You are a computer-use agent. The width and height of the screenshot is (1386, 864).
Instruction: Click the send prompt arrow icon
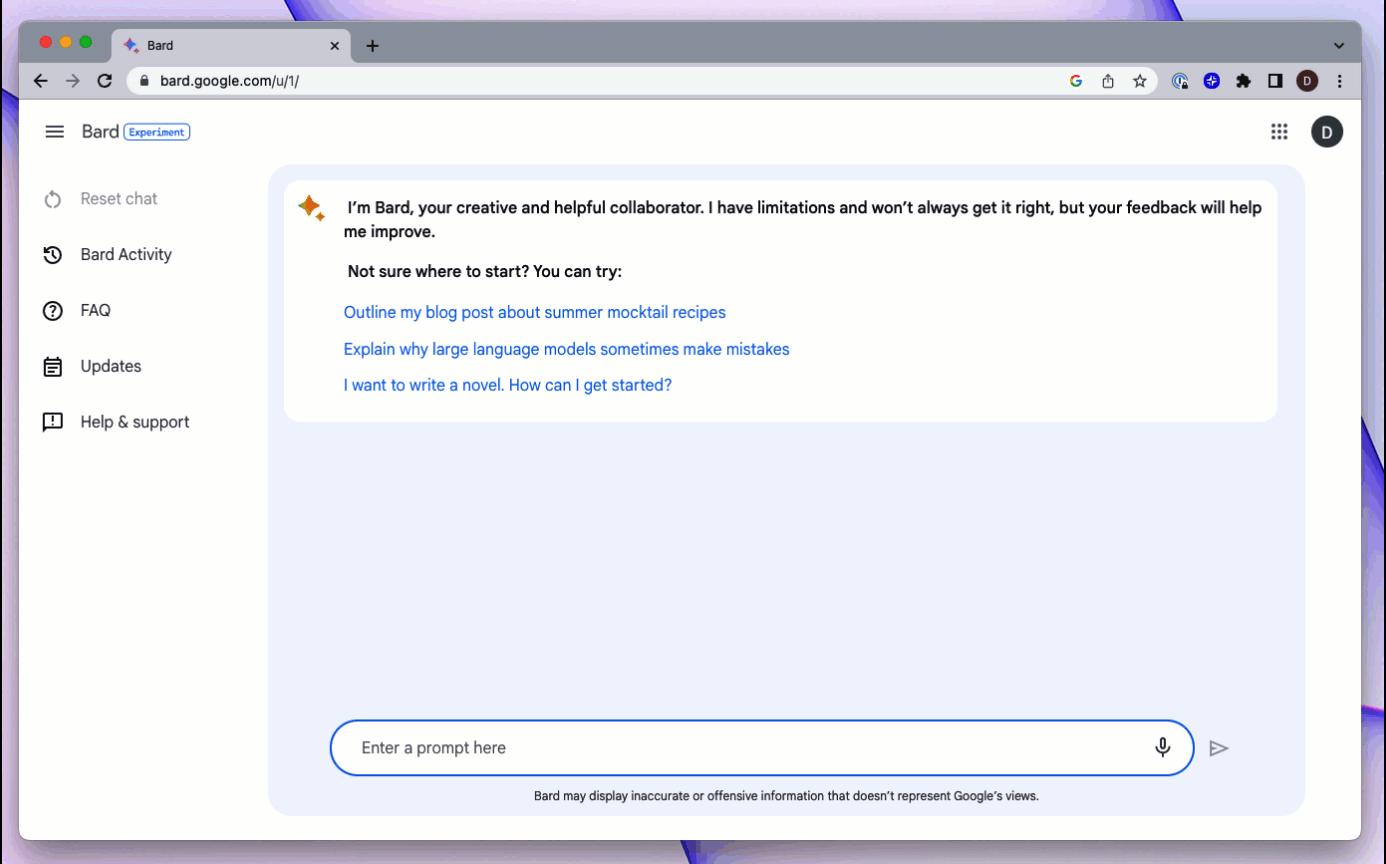(x=1218, y=748)
